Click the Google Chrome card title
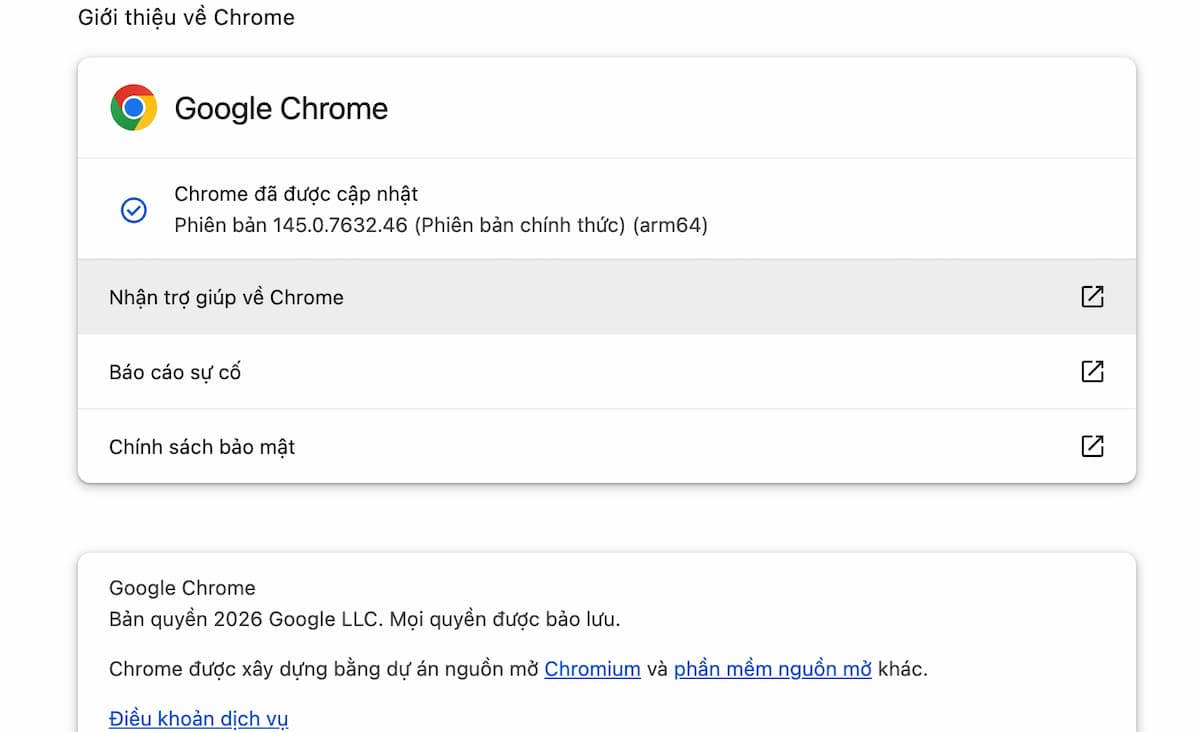Screen dimensions: 1200x732 coord(281,108)
